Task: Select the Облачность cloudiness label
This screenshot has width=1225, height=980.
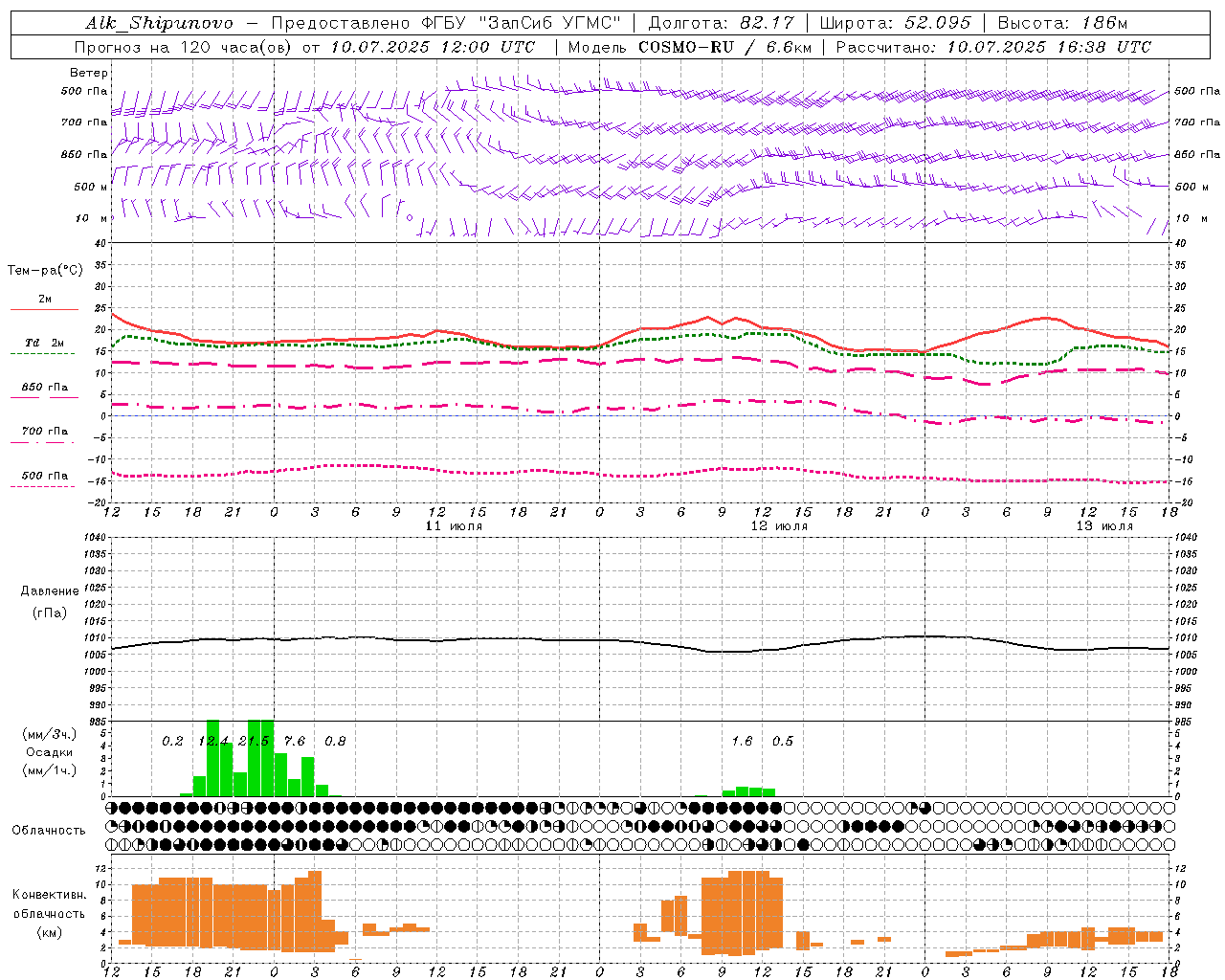Action: (49, 830)
